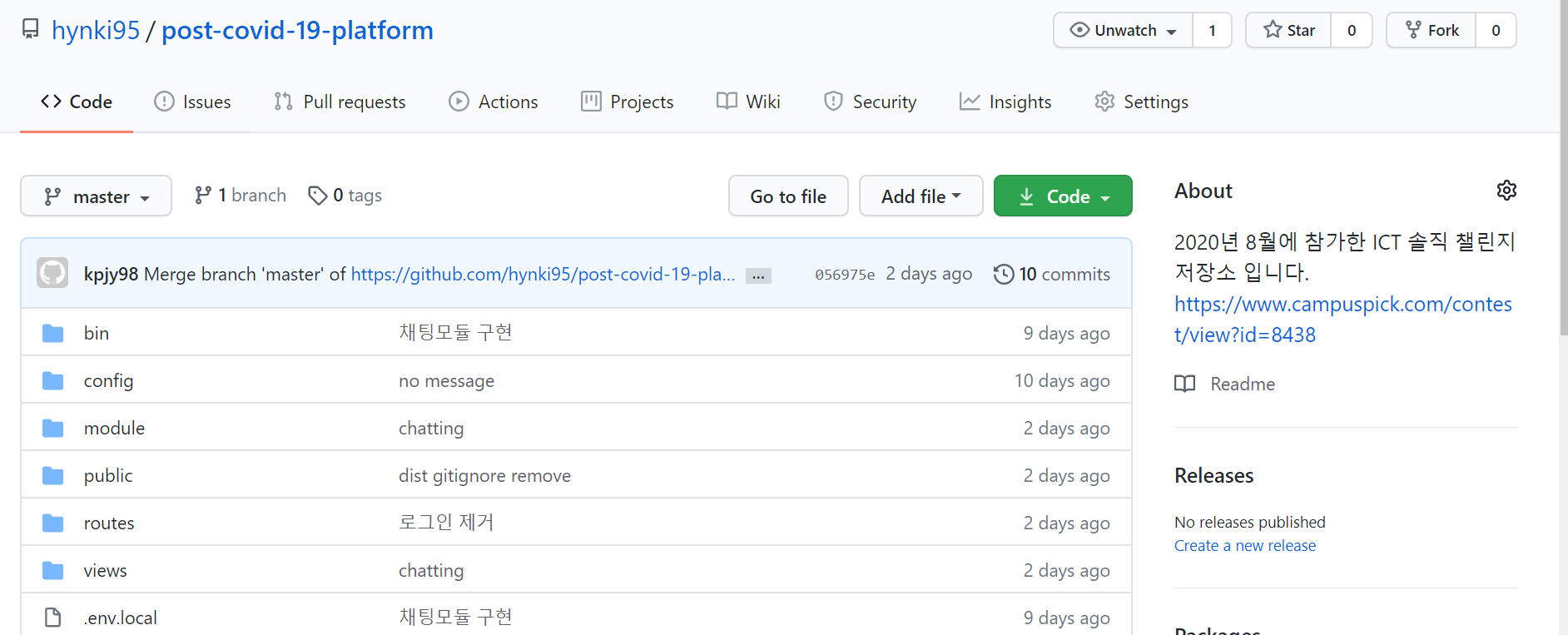This screenshot has height=635, width=1568.
Task: Open the stargazers count of 0
Action: click(x=1352, y=30)
